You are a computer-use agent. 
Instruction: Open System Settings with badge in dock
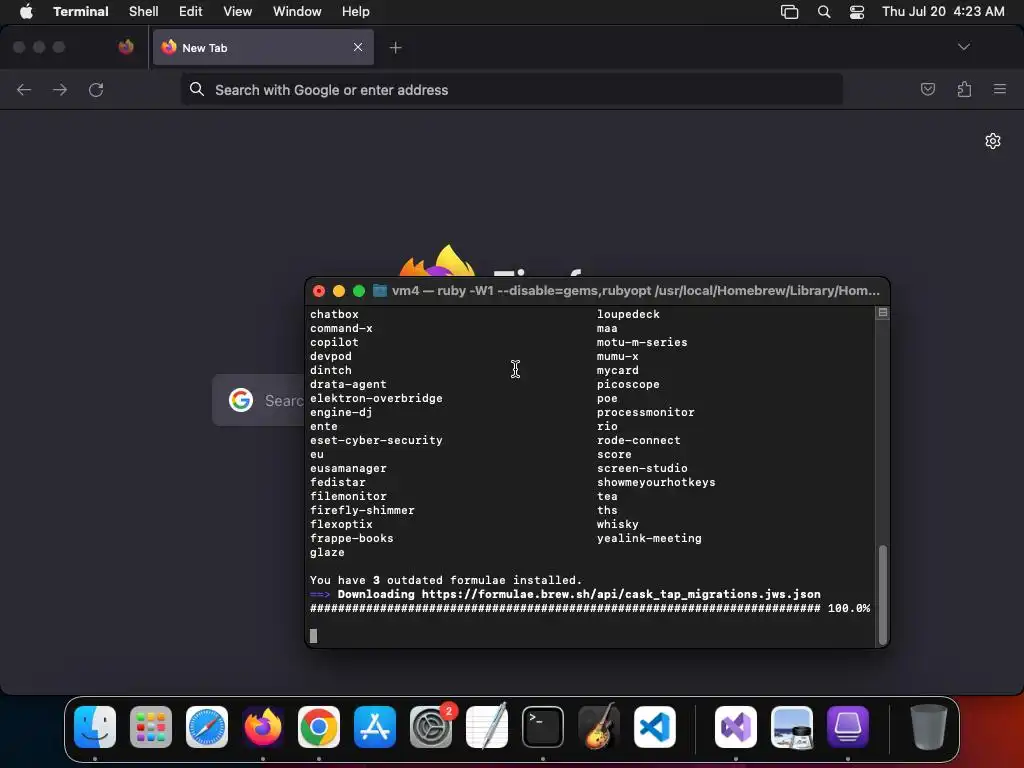(x=431, y=727)
